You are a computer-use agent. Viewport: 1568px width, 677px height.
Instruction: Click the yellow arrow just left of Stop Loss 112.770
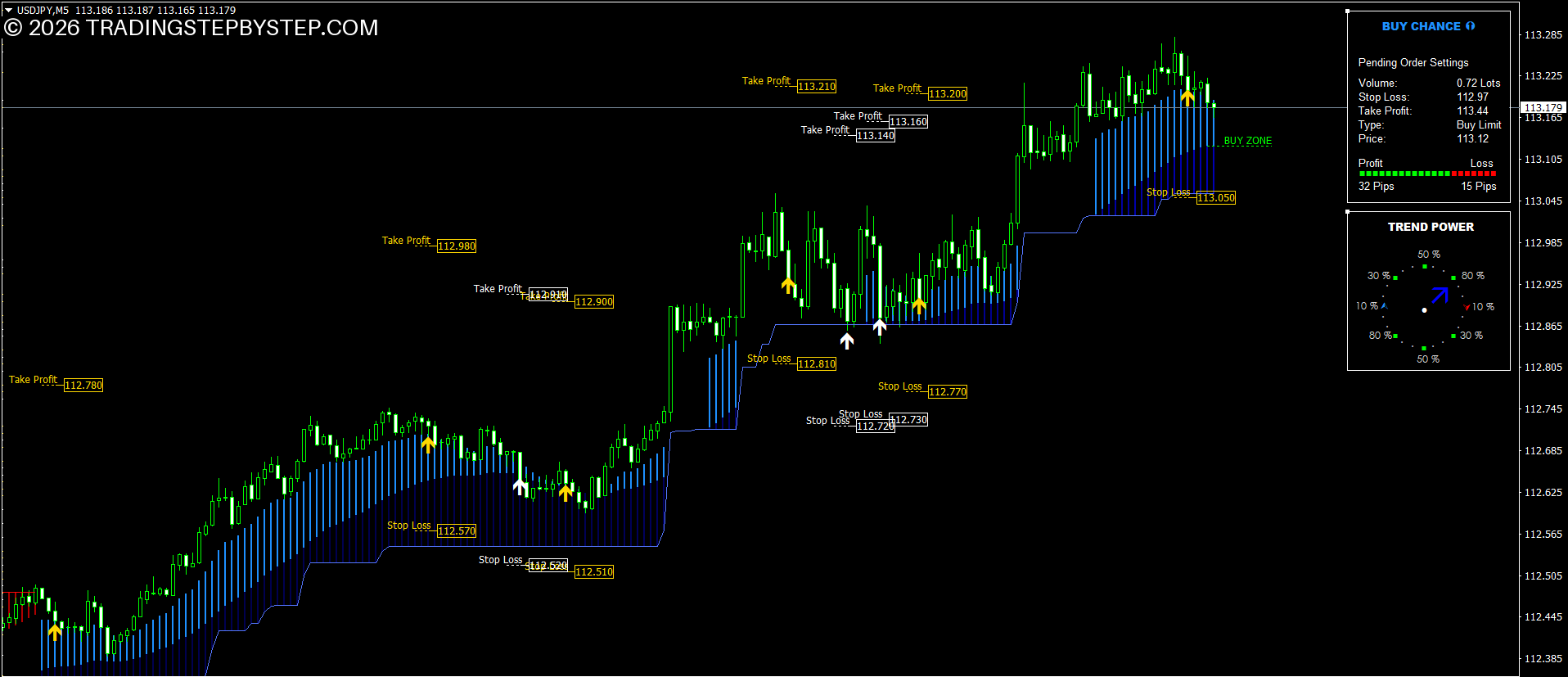pyautogui.click(x=919, y=305)
